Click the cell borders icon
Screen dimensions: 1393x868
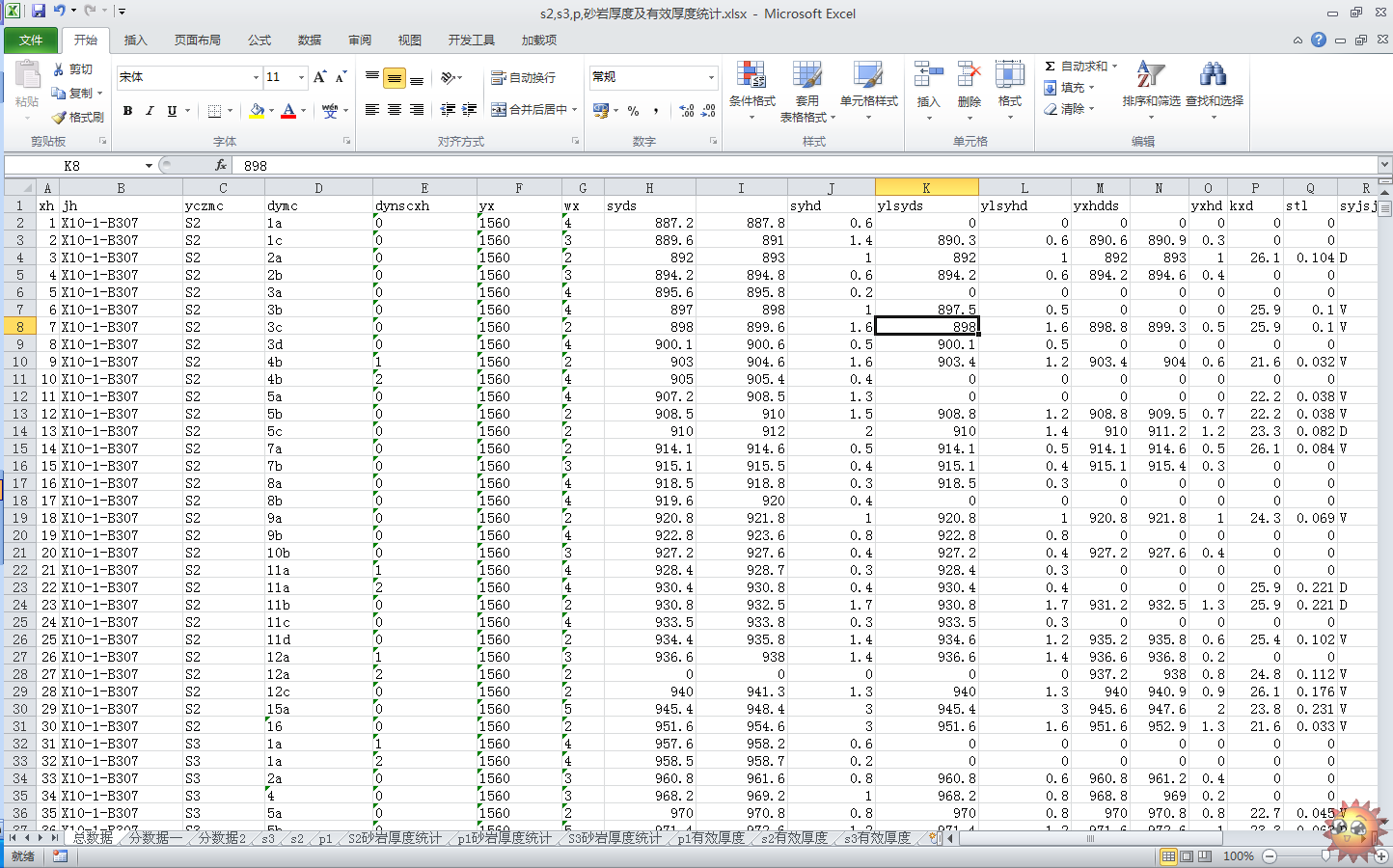(214, 111)
